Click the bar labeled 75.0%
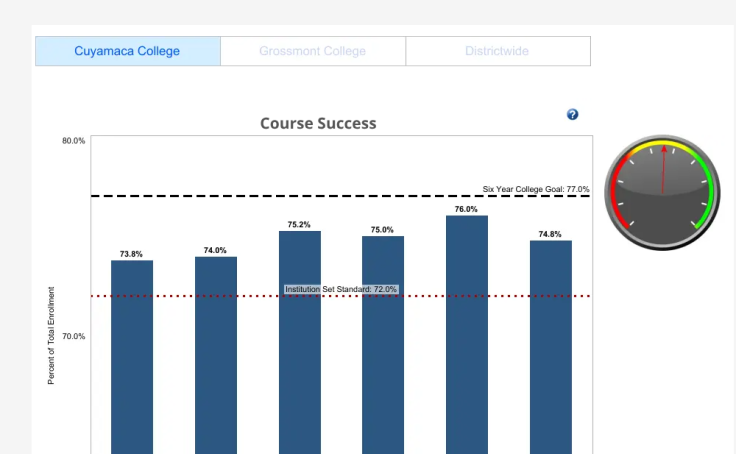Screen dimensions: 736x454 coord(383,345)
